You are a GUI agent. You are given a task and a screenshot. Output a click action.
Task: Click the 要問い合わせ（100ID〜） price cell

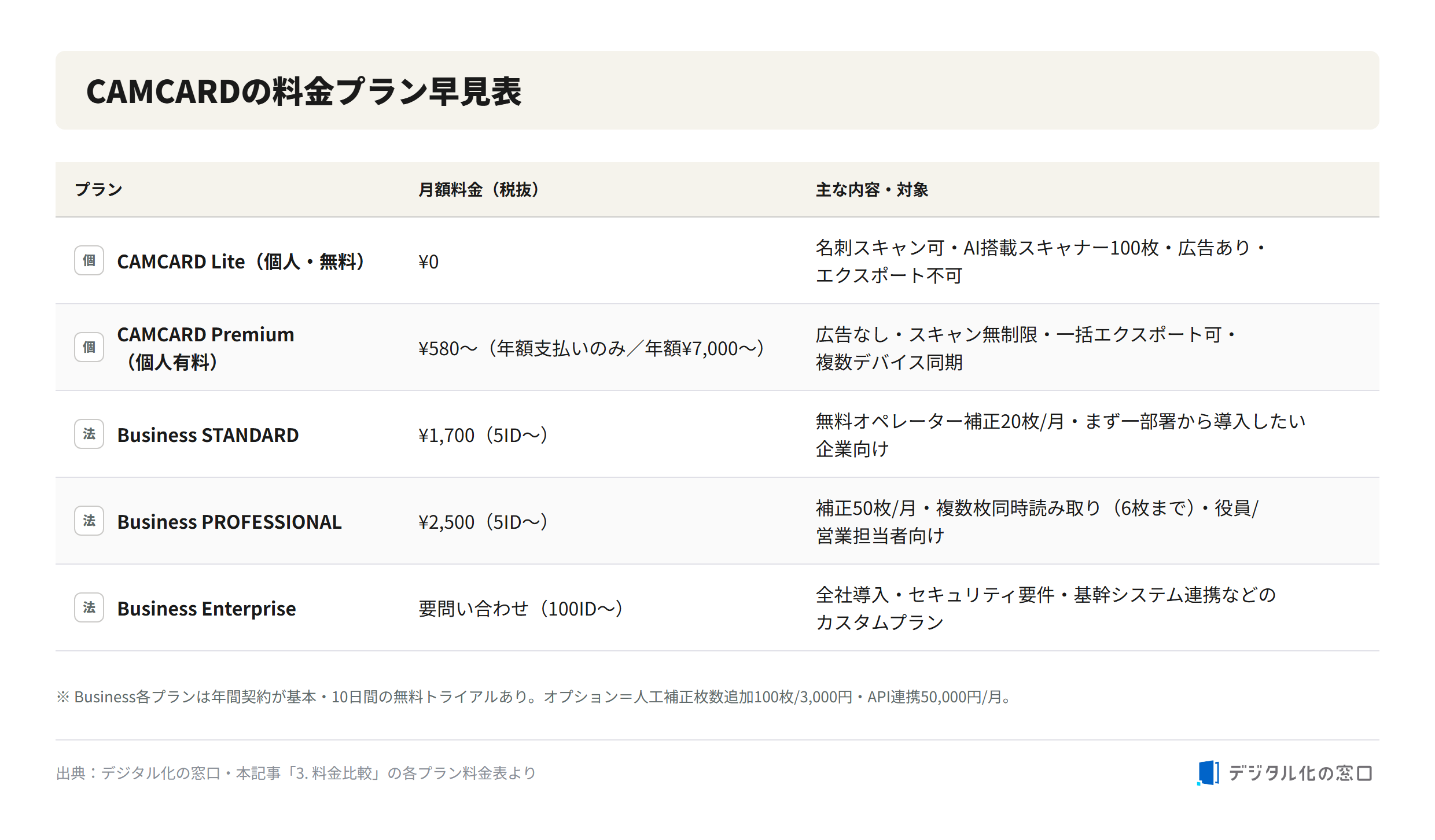520,609
